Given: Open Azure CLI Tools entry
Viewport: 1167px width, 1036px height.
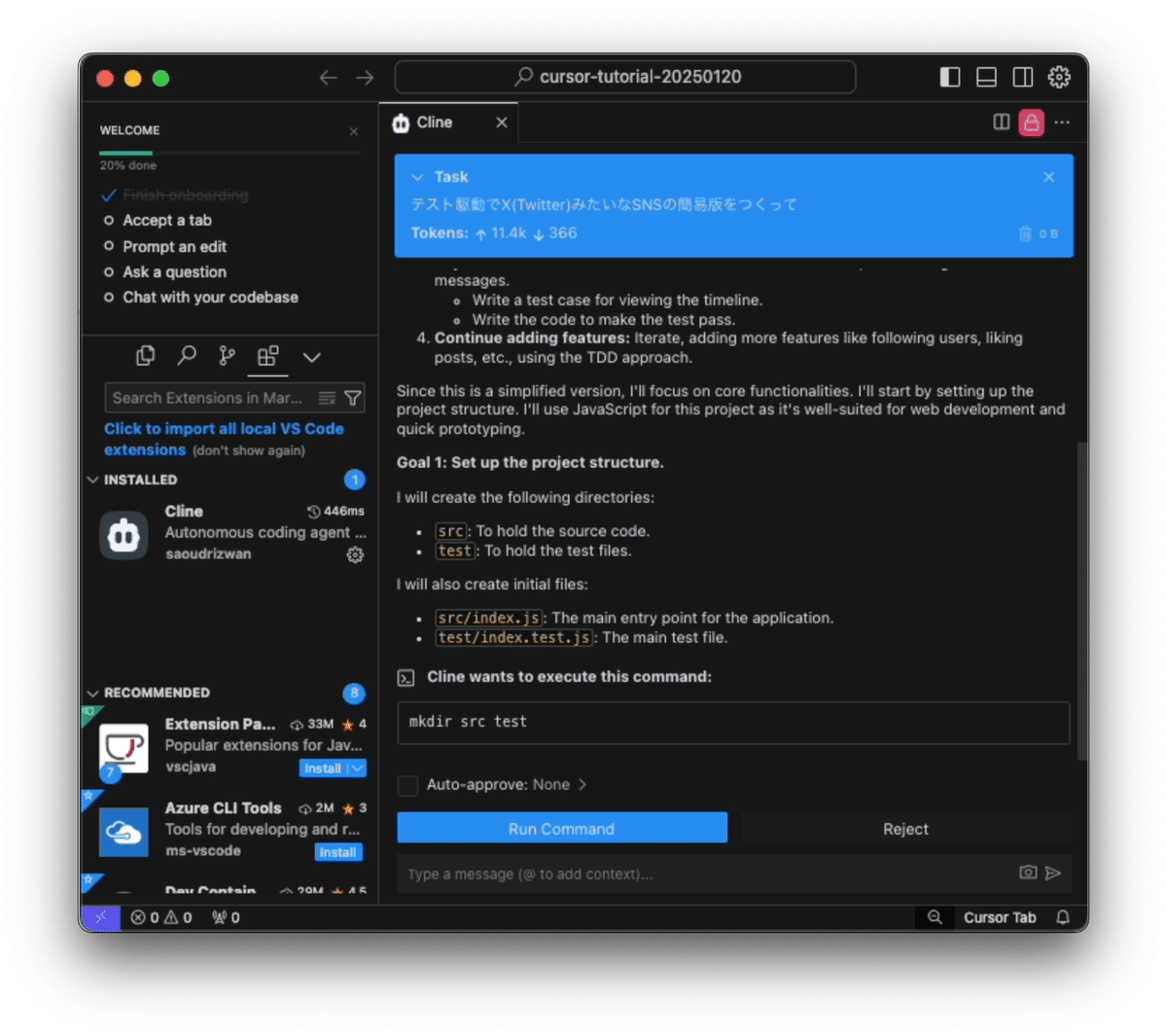Looking at the screenshot, I should [231, 830].
